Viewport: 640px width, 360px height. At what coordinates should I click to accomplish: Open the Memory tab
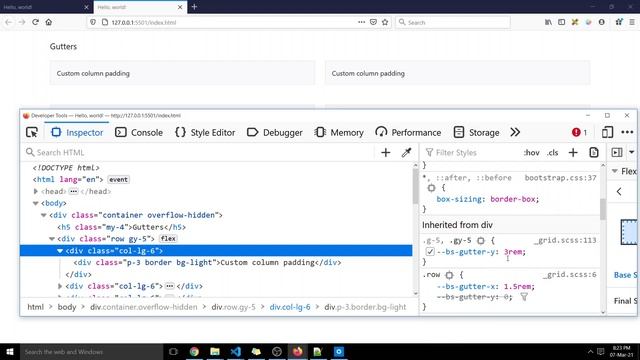(339, 132)
